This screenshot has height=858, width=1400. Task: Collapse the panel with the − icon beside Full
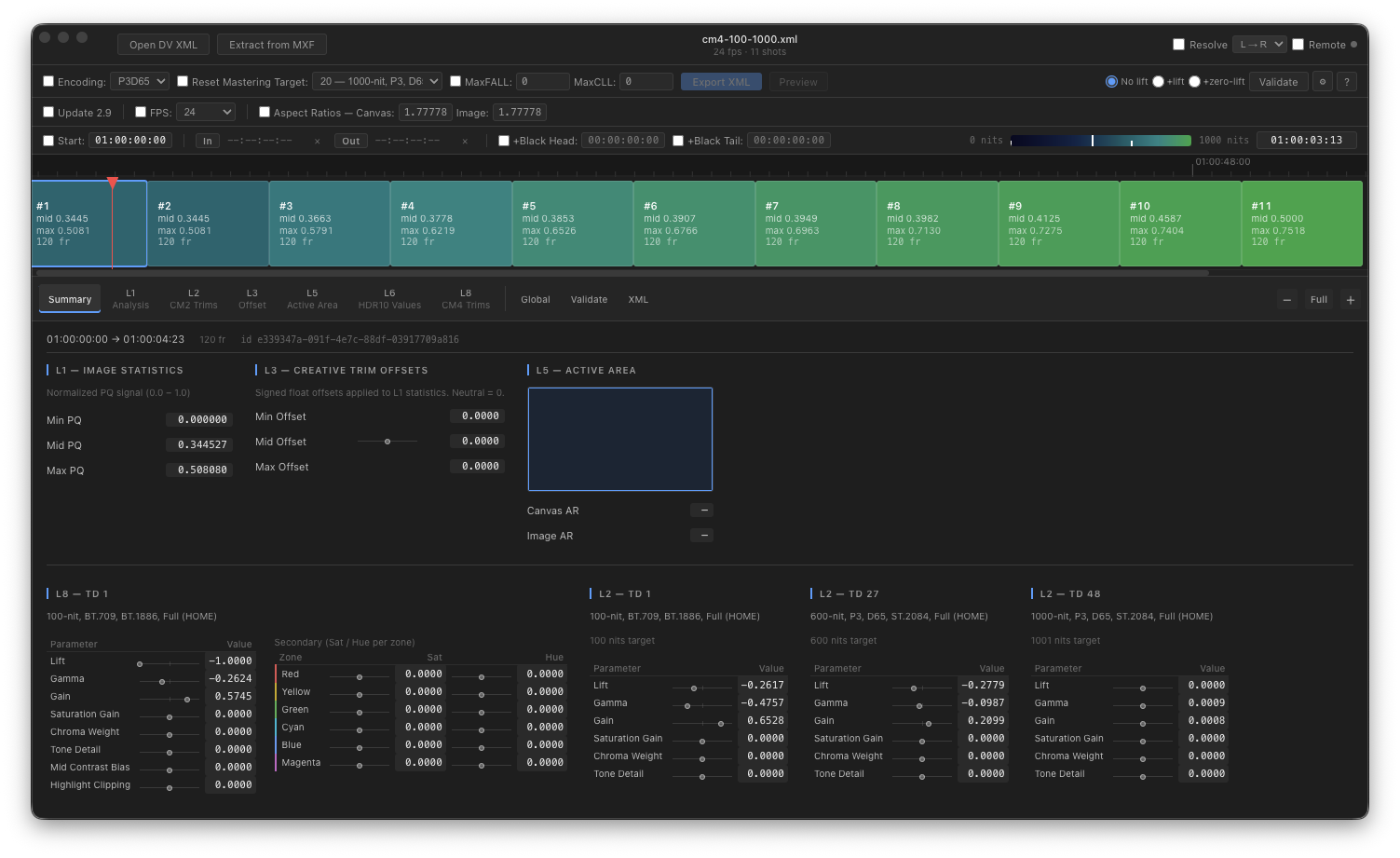[1286, 299]
